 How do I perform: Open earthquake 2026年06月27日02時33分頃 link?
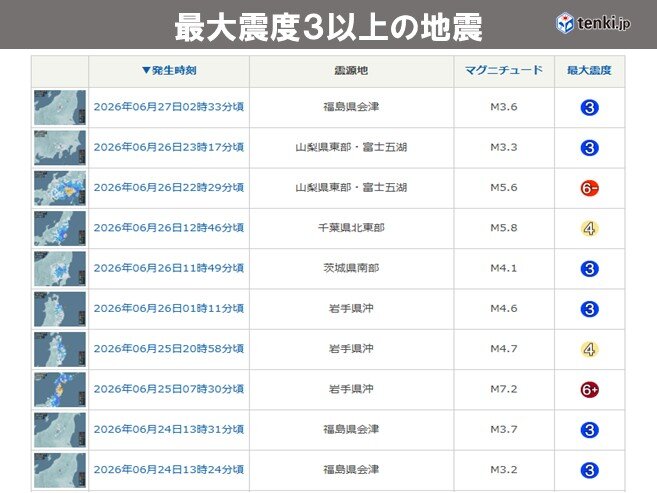(x=169, y=107)
